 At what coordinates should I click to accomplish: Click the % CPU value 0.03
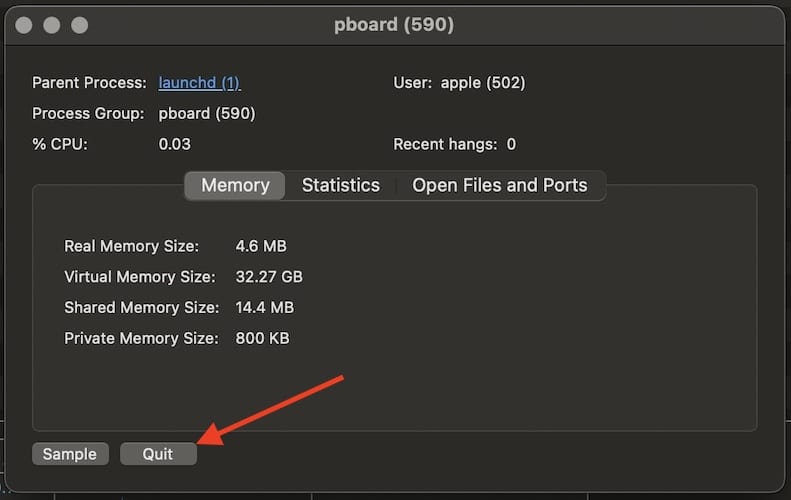[x=174, y=144]
